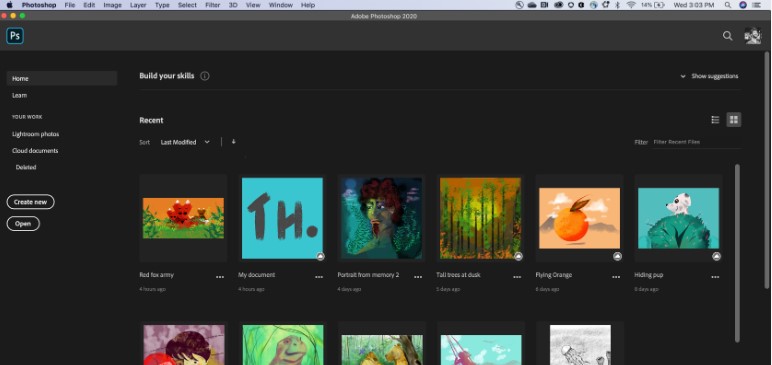Expand the Last Modified sort dropdown

185,142
